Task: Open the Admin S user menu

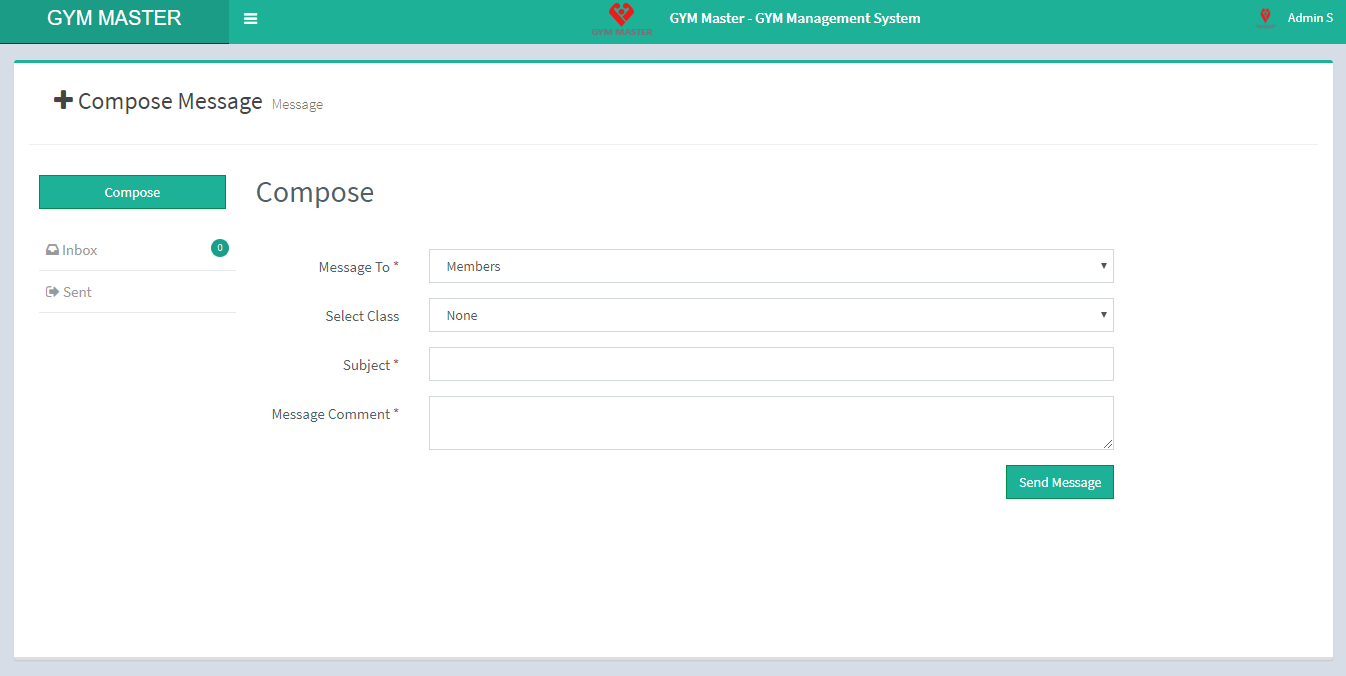Action: coord(1309,18)
